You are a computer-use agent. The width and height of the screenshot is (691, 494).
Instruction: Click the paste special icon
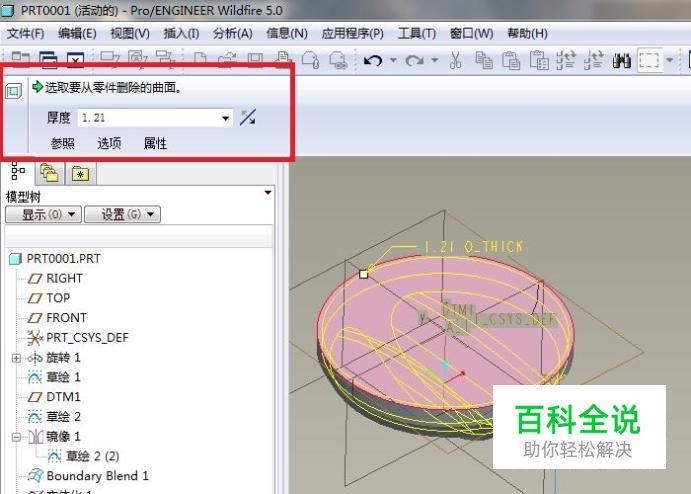pyautogui.click(x=539, y=60)
